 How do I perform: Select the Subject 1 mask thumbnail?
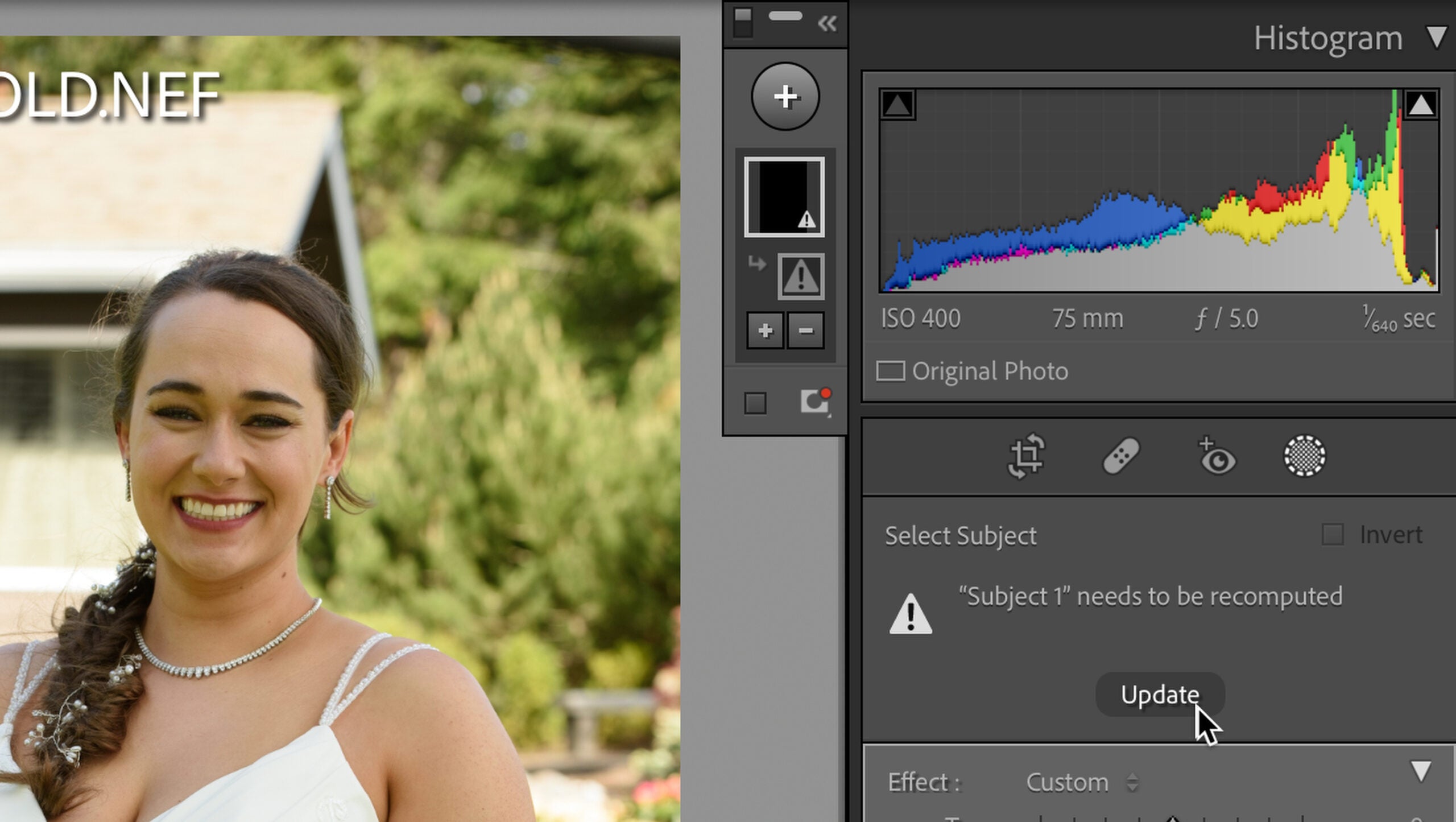(x=784, y=197)
